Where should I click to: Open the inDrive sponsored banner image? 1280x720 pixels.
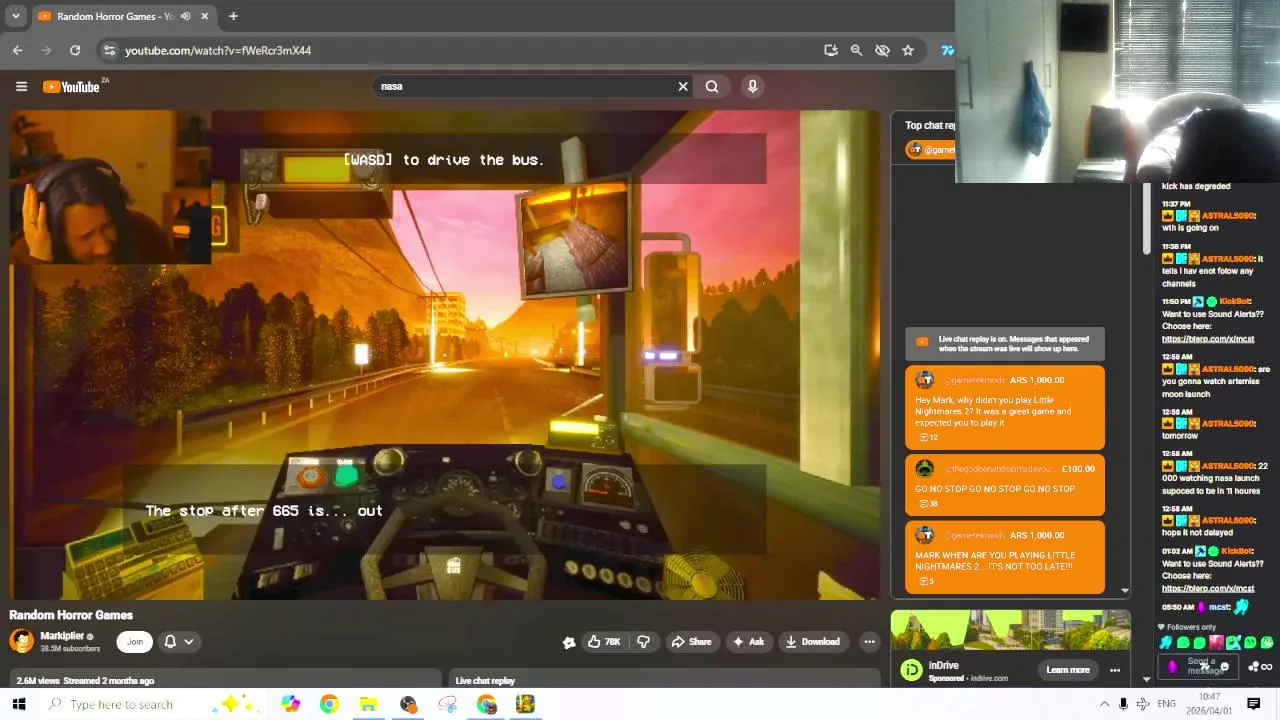(1011, 630)
